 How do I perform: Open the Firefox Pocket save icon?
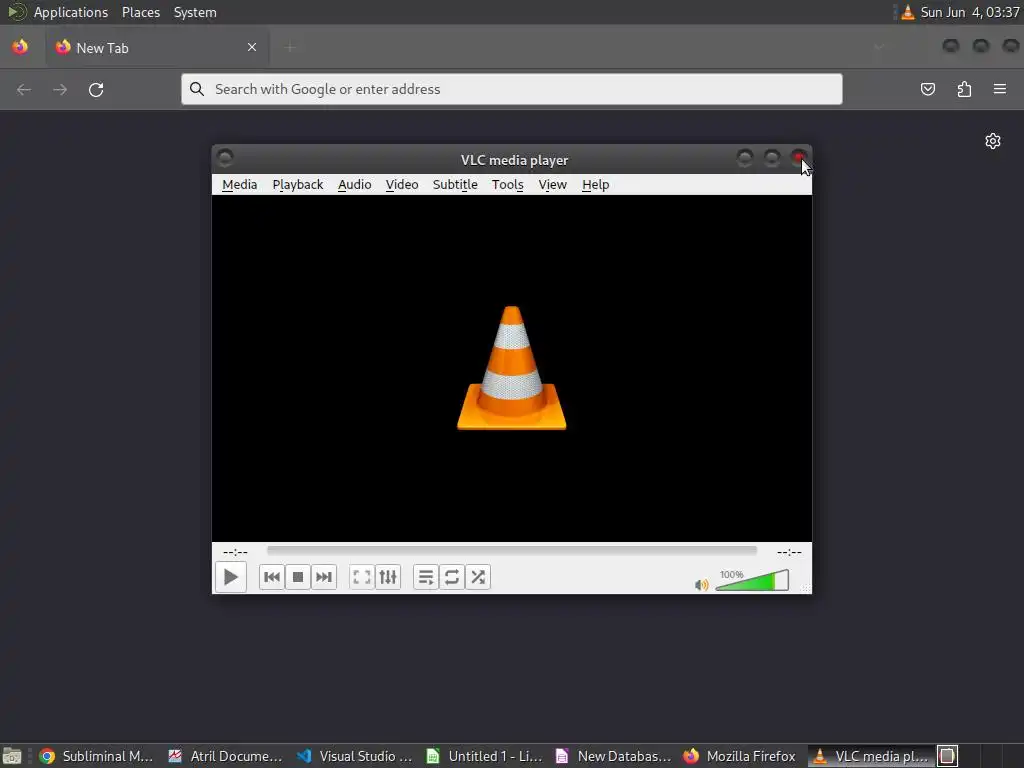928,89
